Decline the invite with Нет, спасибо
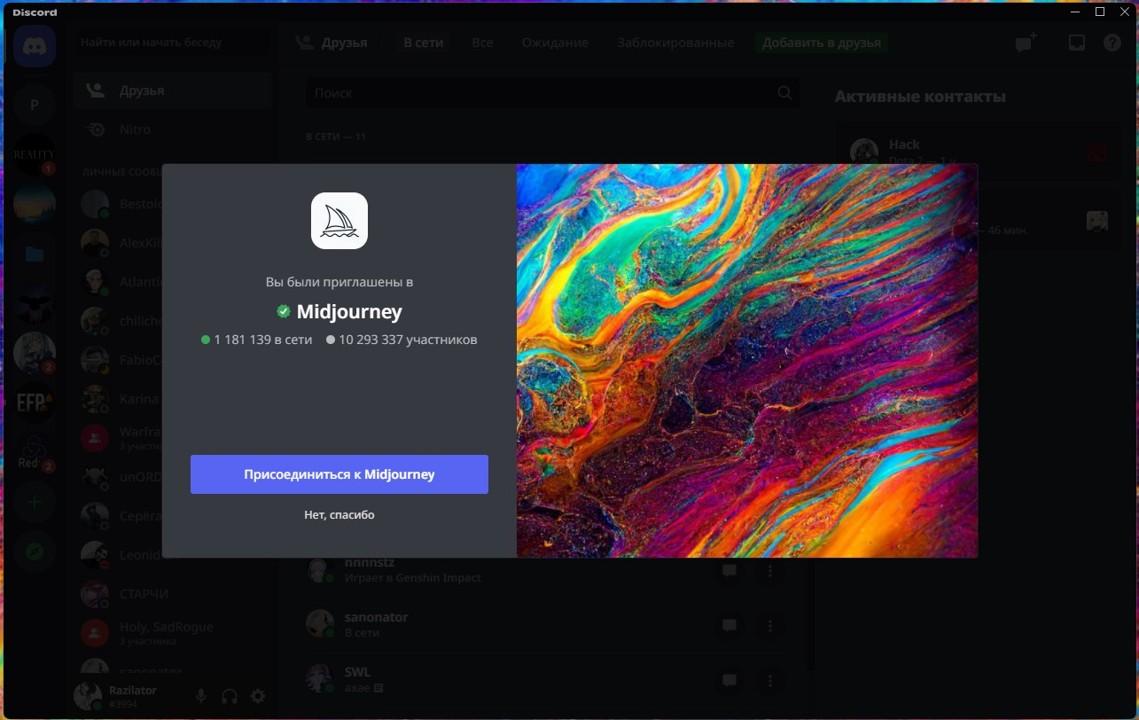The image size is (1139, 720). pos(339,514)
